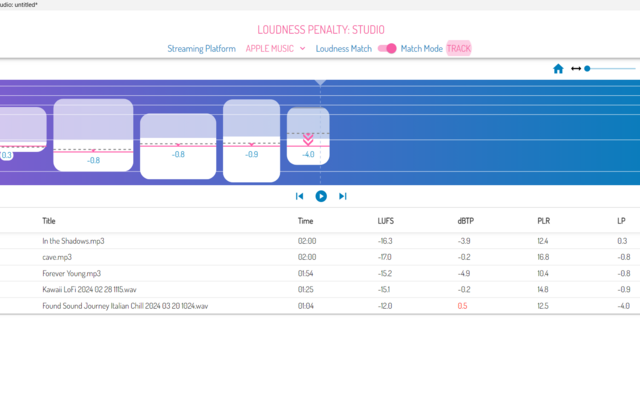Click the waveform block labeled -0.9
This screenshot has height=396, width=640.
[251, 140]
